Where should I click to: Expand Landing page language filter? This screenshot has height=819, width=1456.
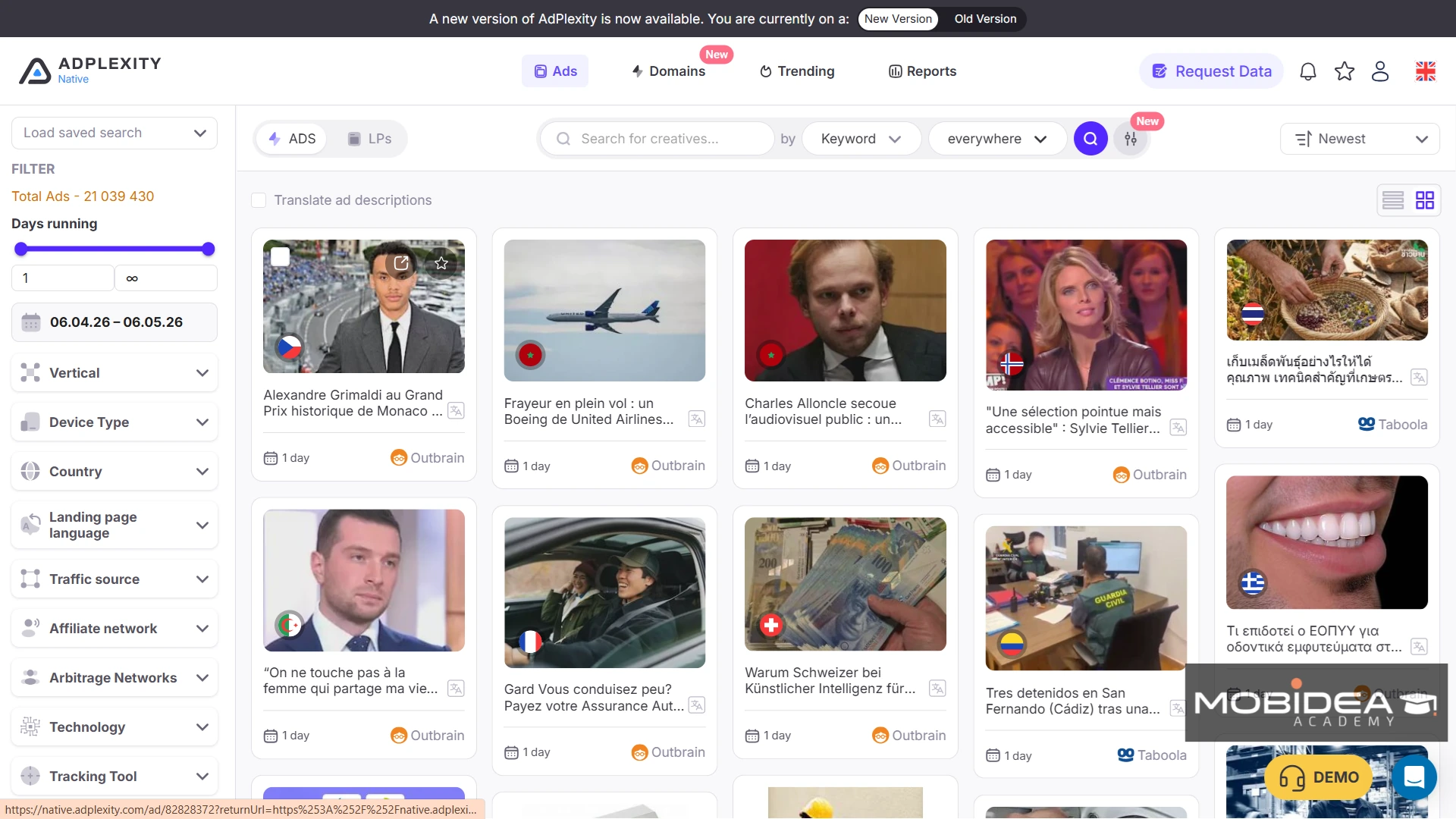pos(115,525)
